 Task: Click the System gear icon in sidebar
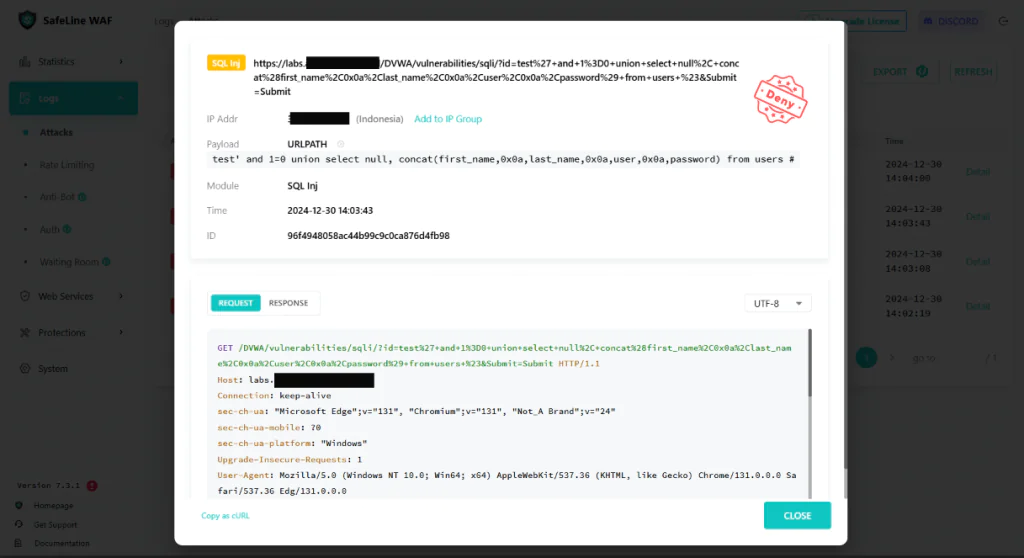tap(25, 369)
